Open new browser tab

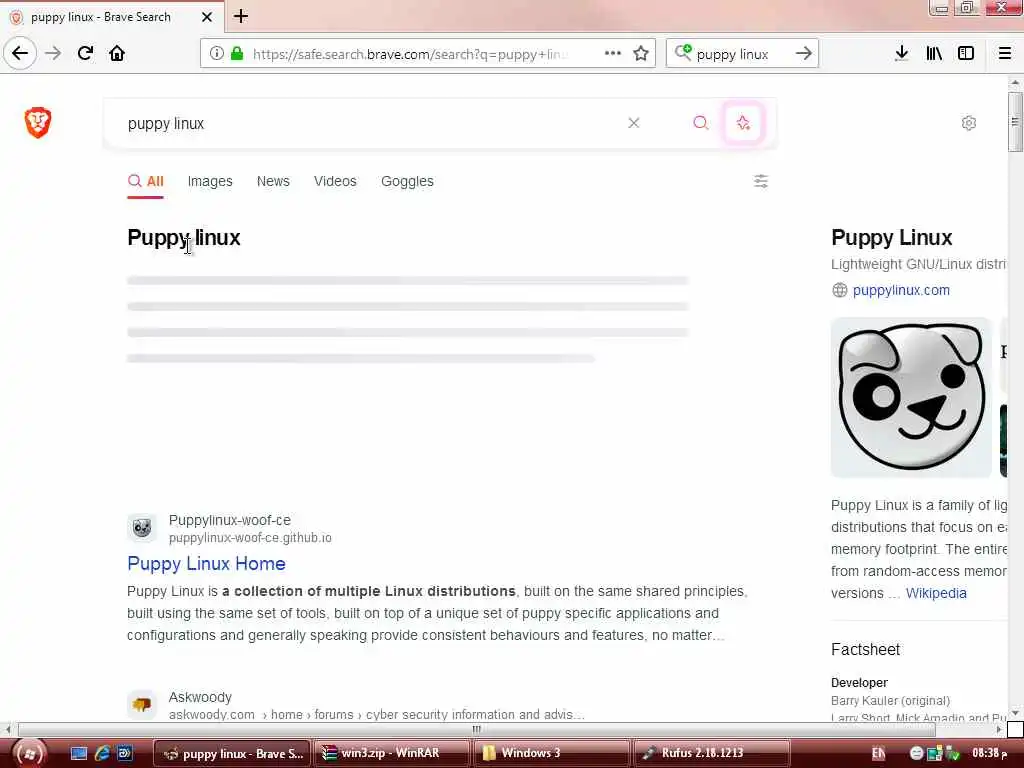pyautogui.click(x=241, y=16)
